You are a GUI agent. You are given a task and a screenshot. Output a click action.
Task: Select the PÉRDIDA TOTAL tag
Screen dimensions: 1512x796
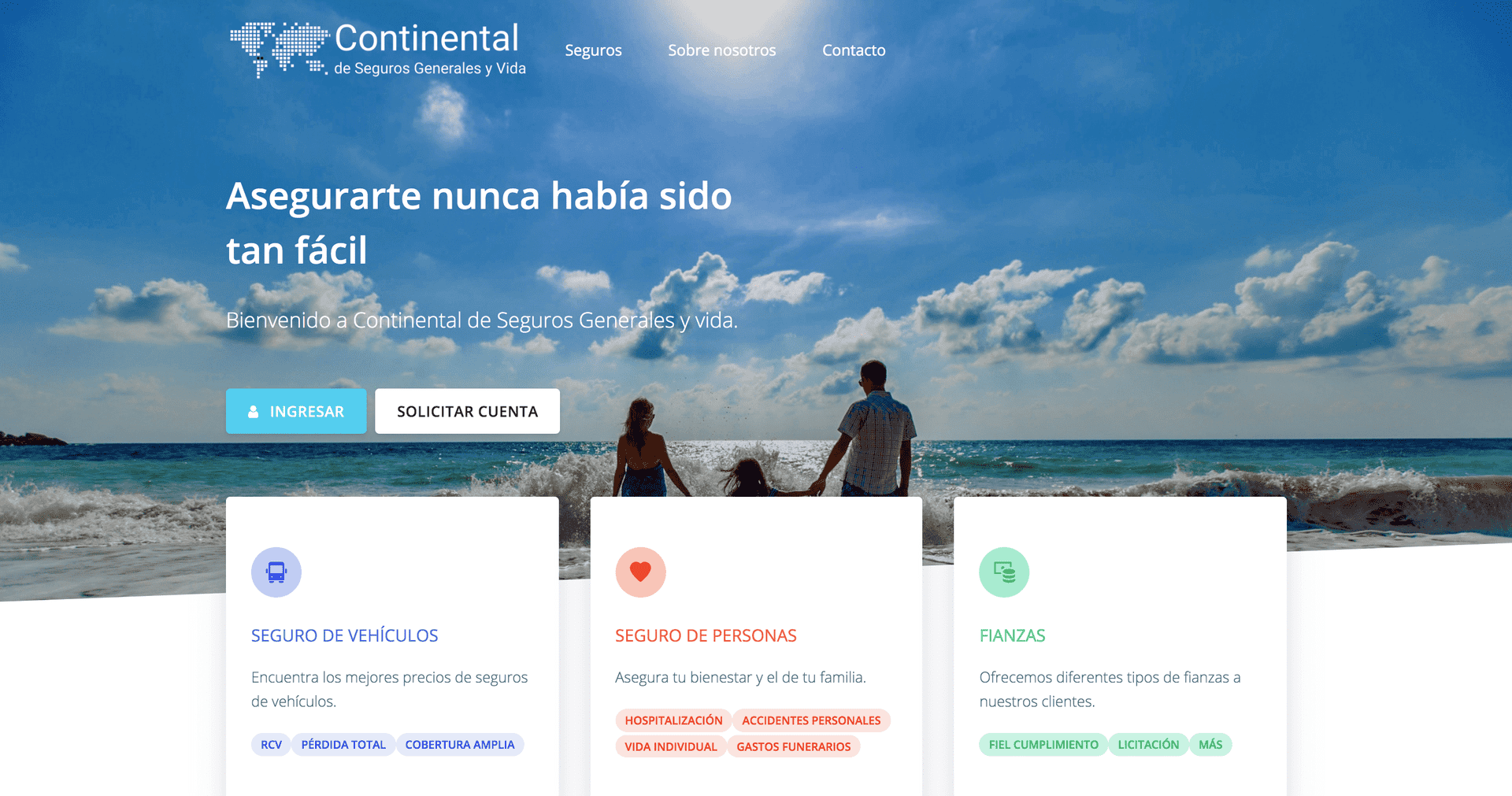pyautogui.click(x=343, y=745)
